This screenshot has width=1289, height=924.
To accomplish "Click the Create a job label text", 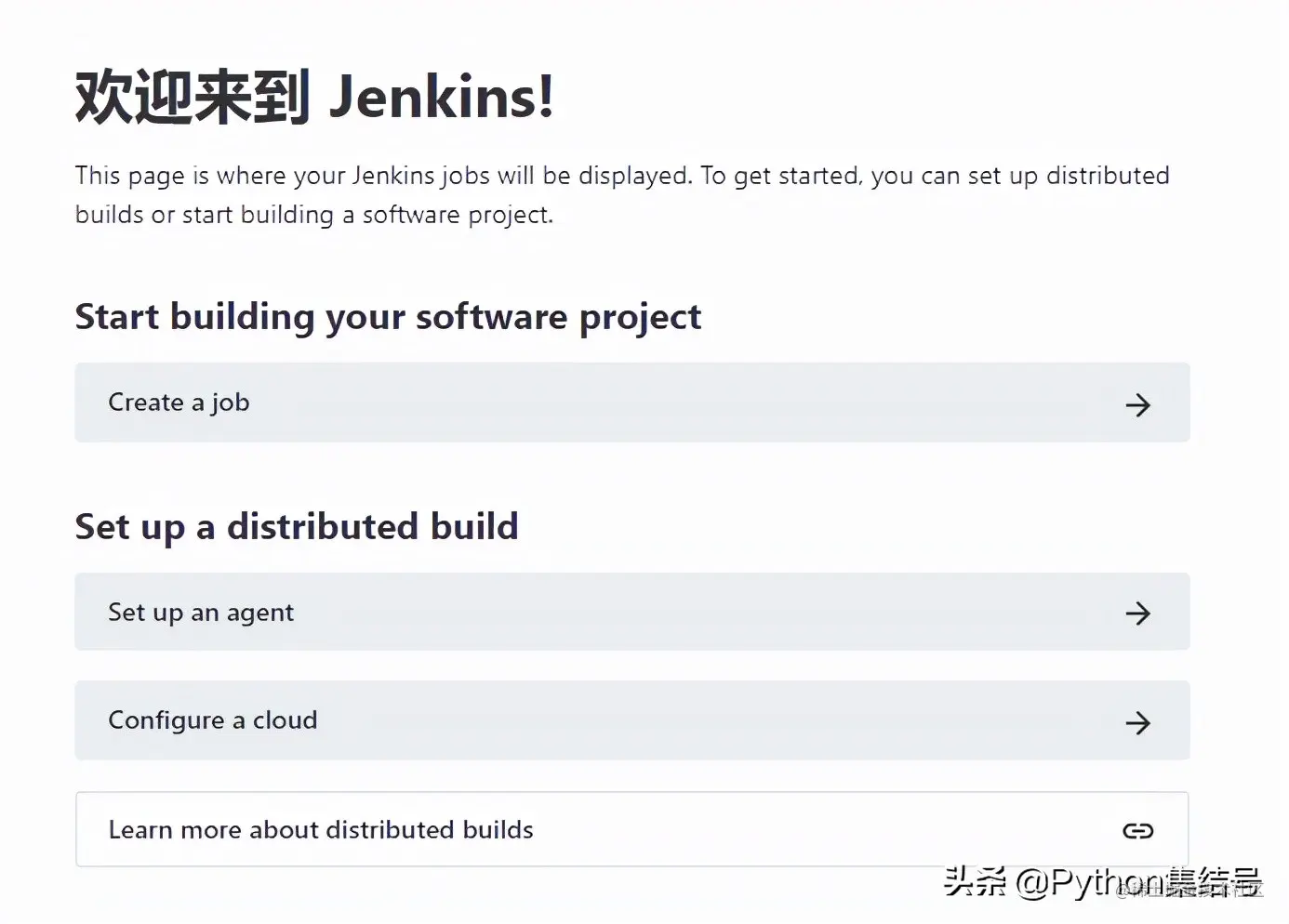I will (x=179, y=403).
